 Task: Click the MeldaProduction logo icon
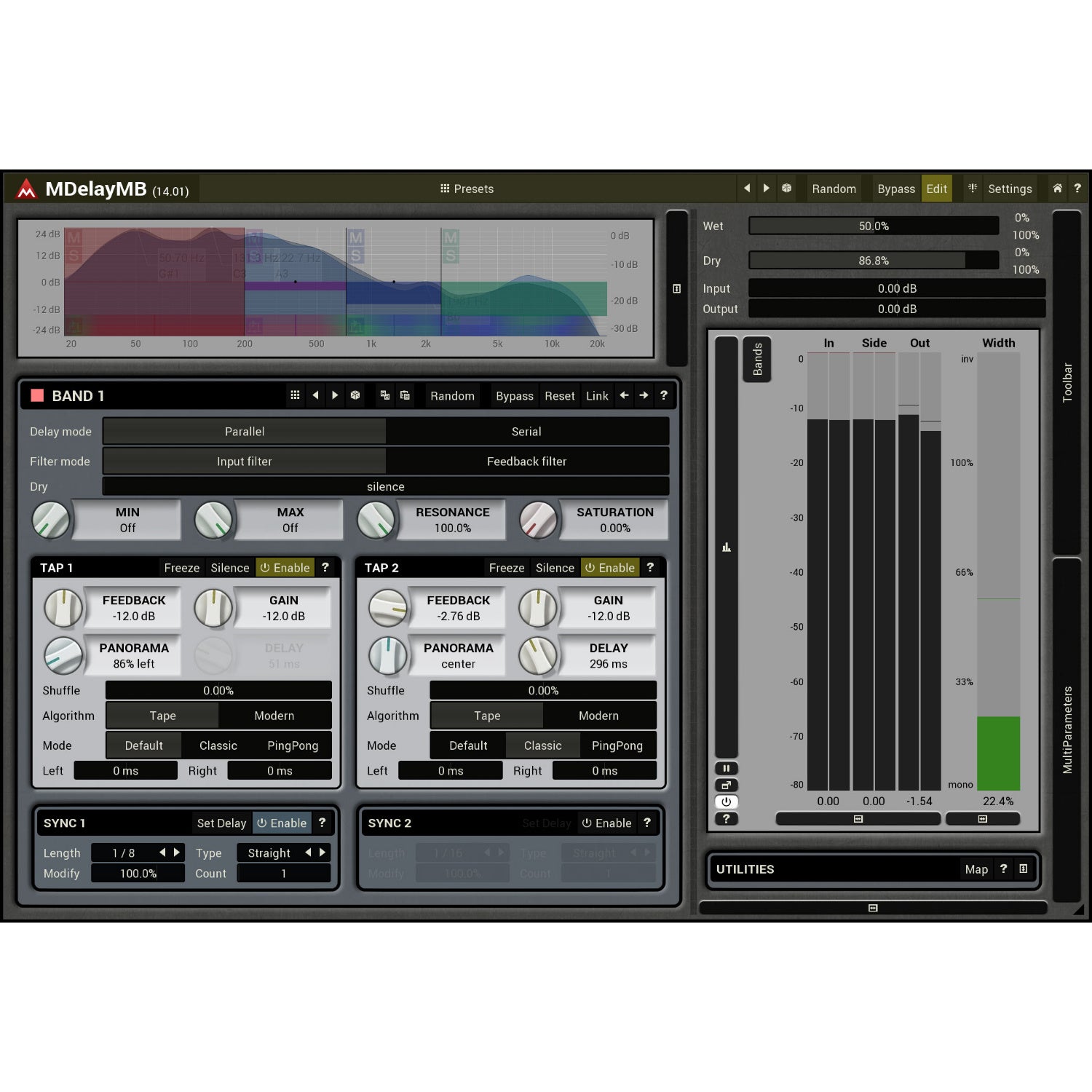27,189
